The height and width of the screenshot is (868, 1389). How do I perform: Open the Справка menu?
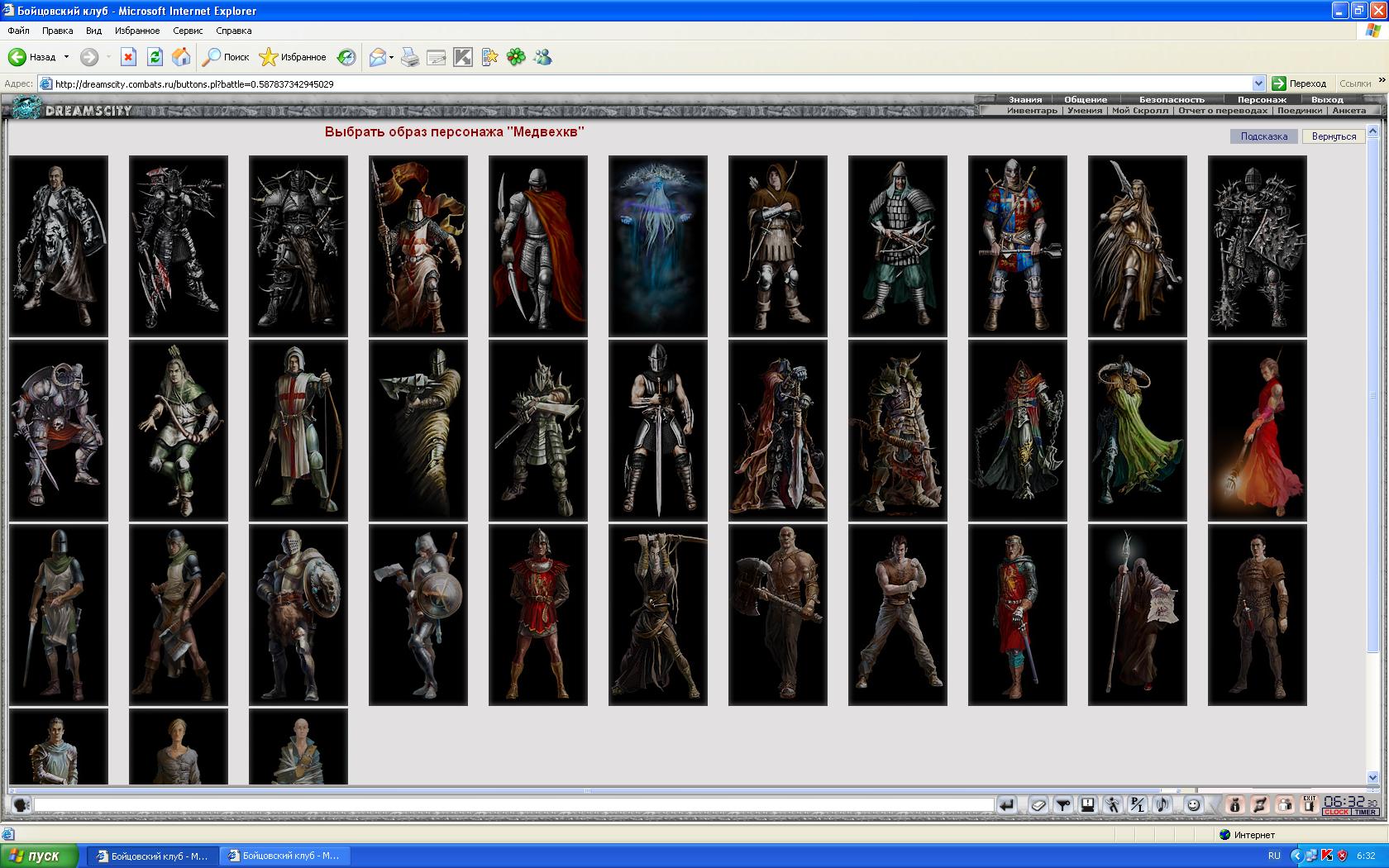(233, 31)
